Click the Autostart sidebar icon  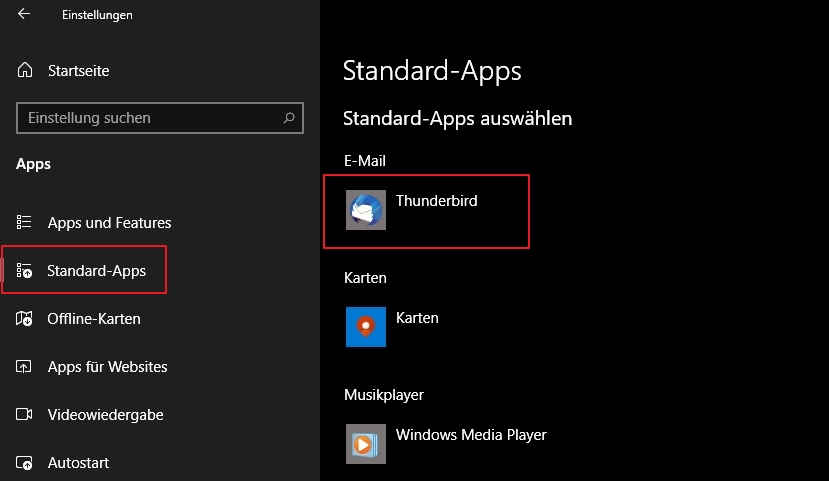tap(25, 463)
